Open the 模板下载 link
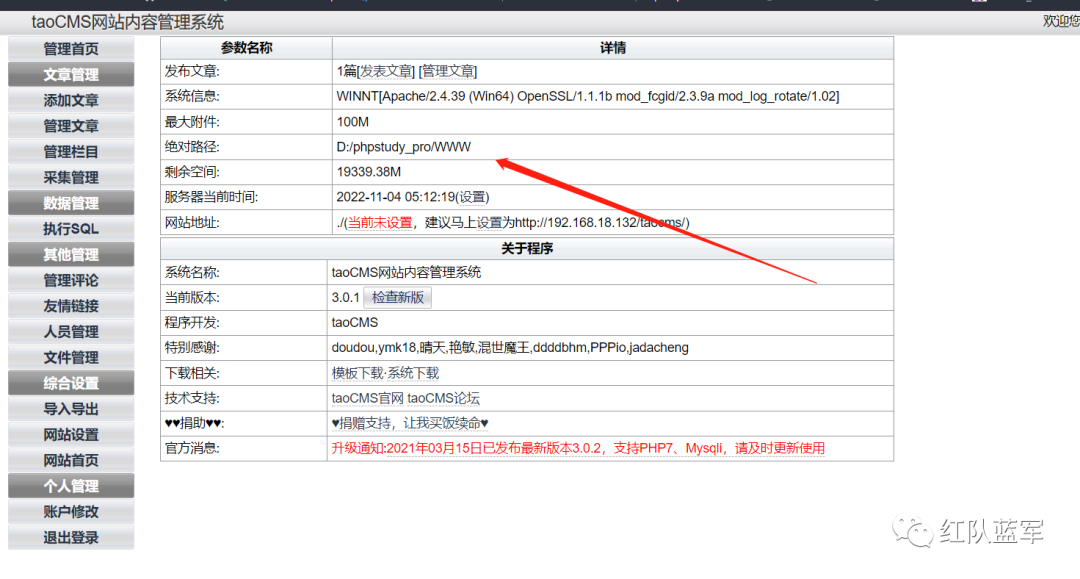The height and width of the screenshot is (579, 1080). point(357,373)
